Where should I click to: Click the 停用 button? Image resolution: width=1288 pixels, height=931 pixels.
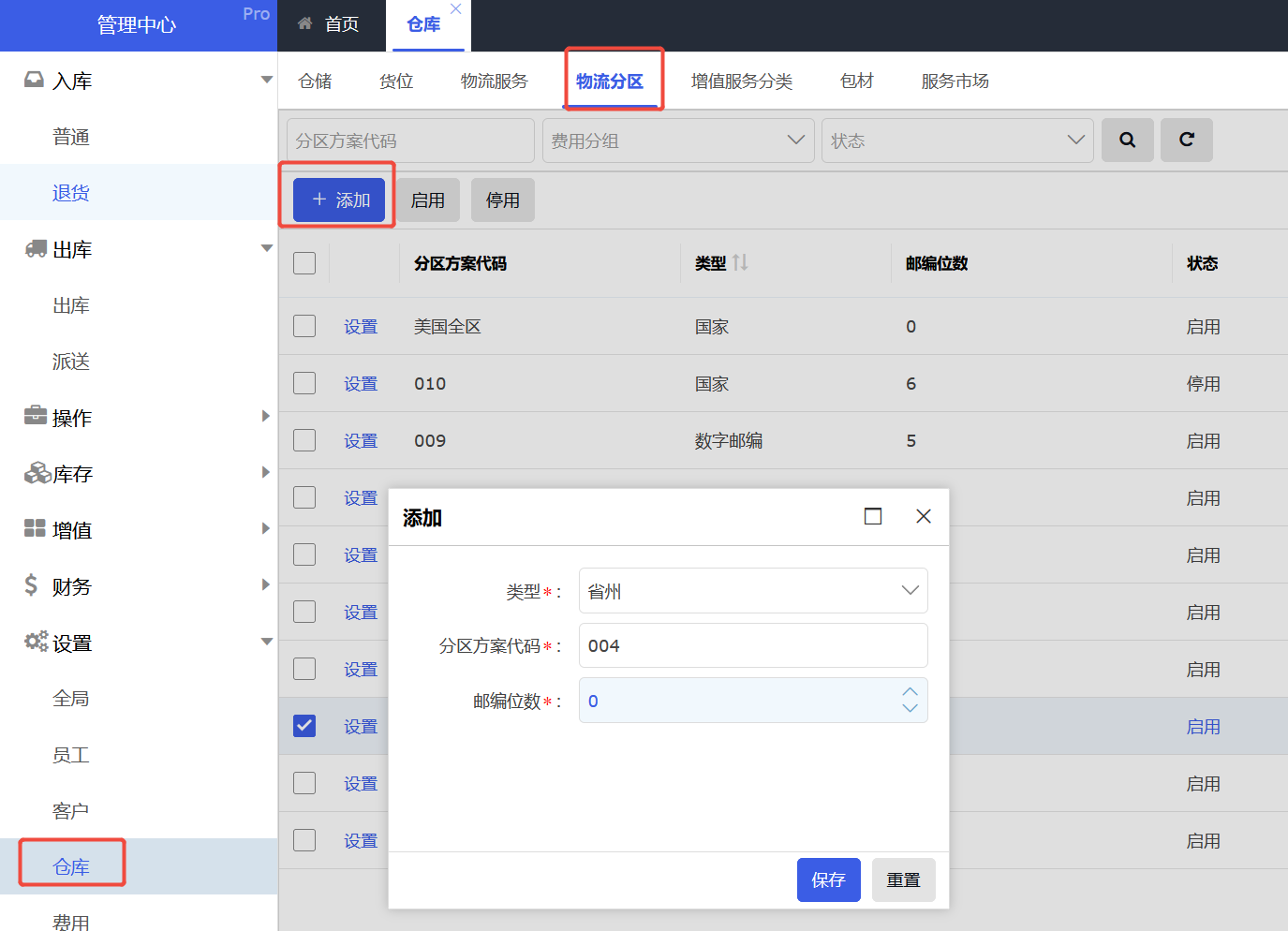pos(503,199)
